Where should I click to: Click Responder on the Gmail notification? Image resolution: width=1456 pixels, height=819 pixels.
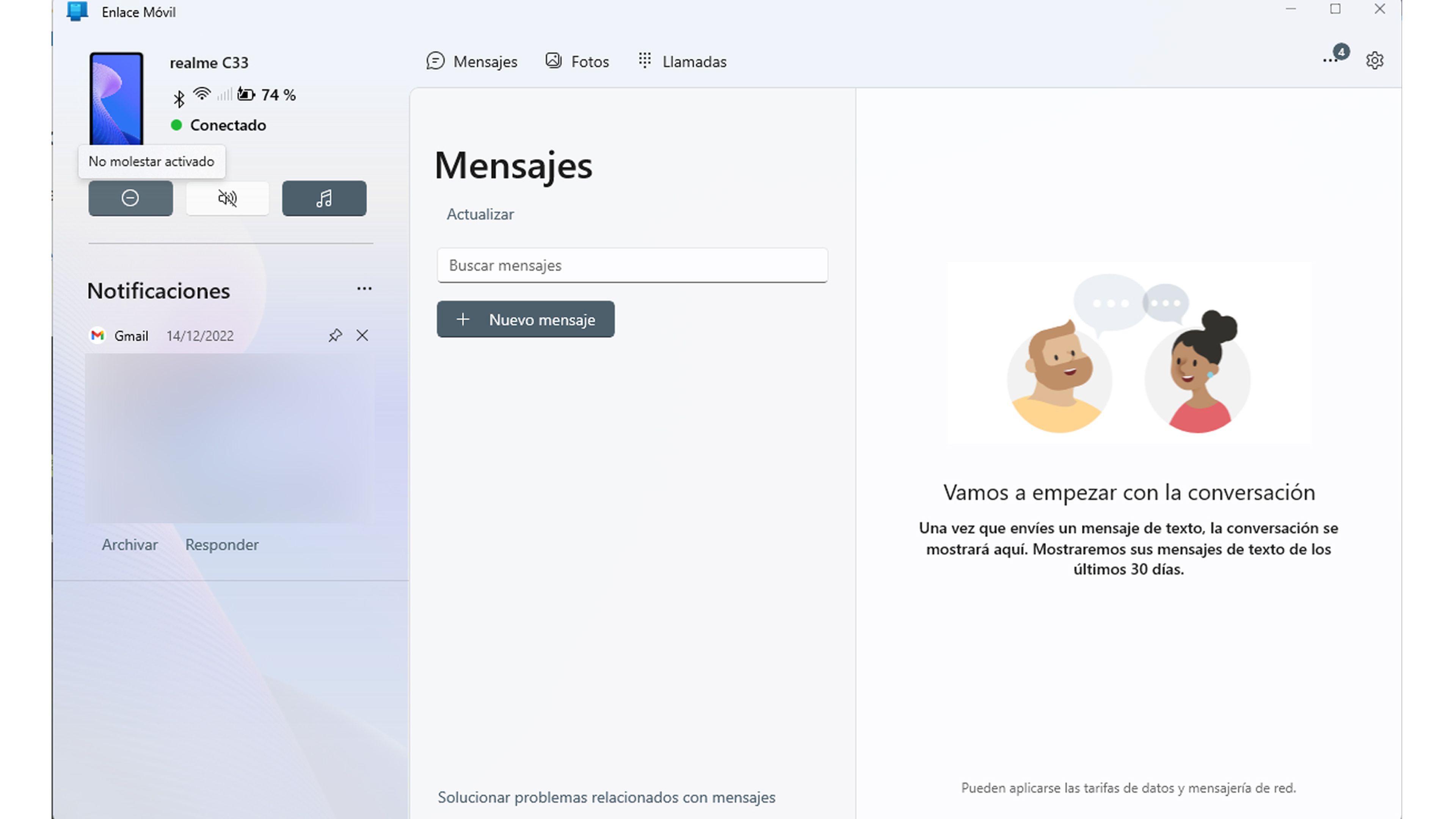(x=221, y=545)
